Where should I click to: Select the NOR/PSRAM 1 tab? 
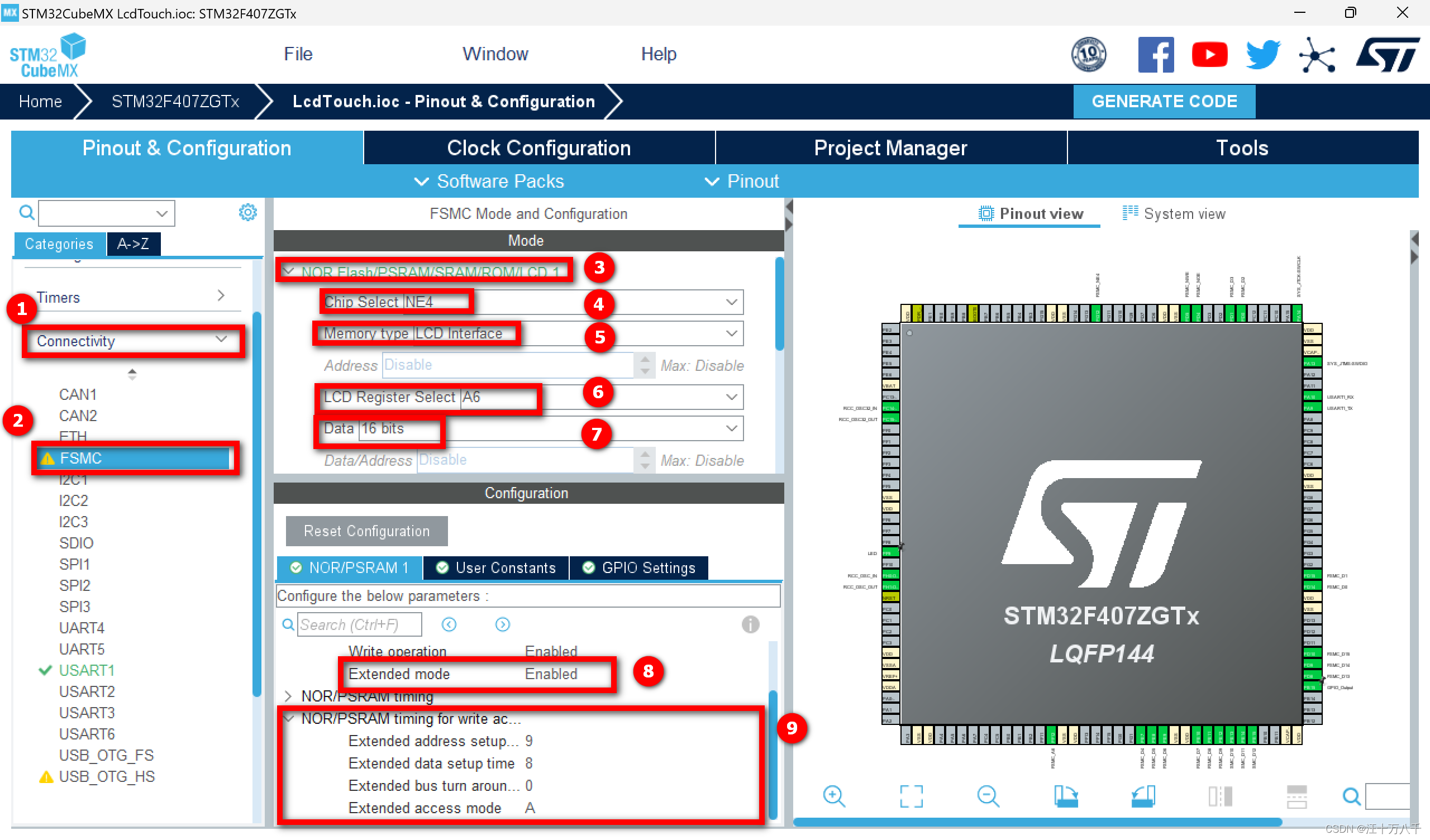click(350, 568)
